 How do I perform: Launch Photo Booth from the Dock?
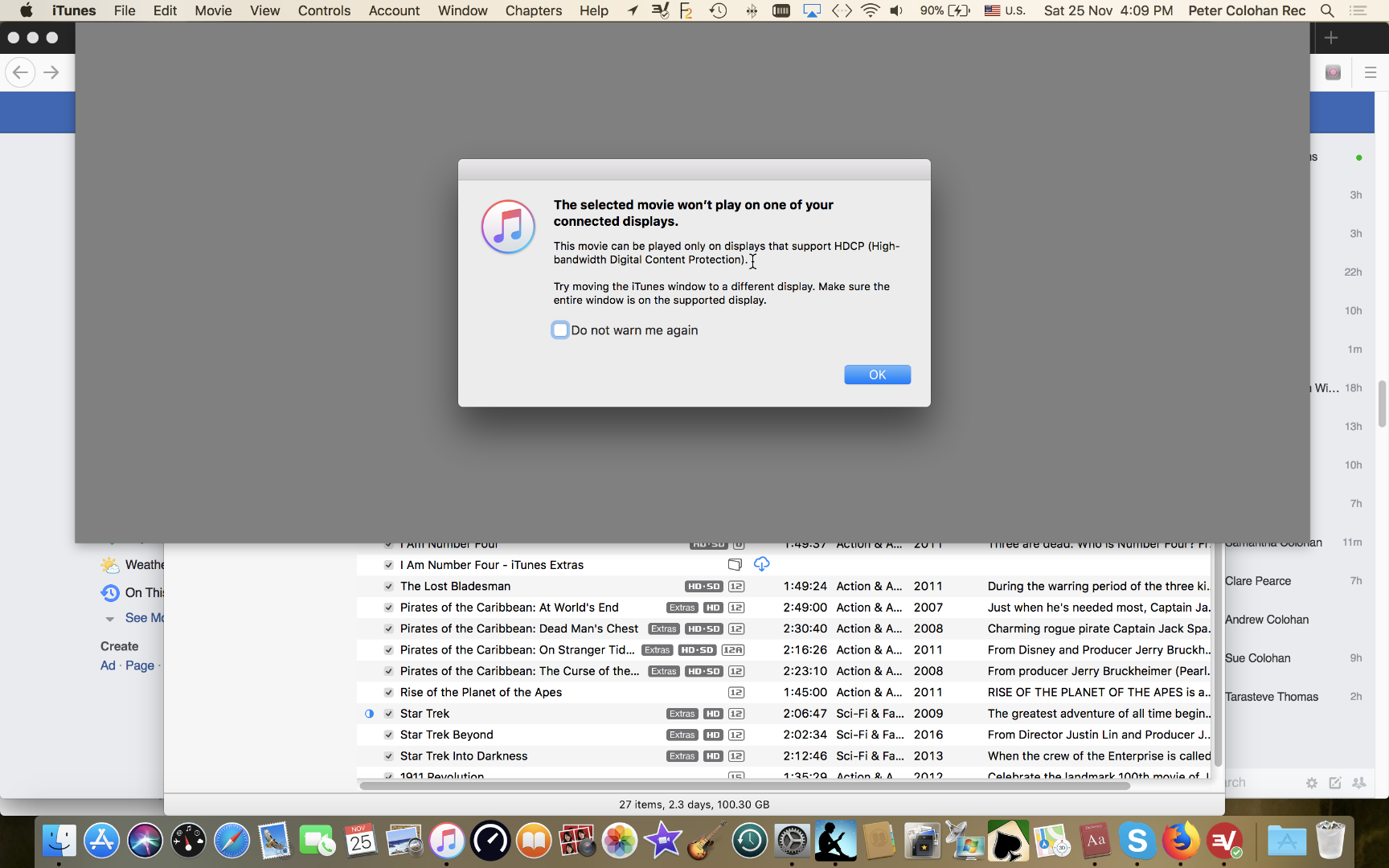(x=577, y=841)
